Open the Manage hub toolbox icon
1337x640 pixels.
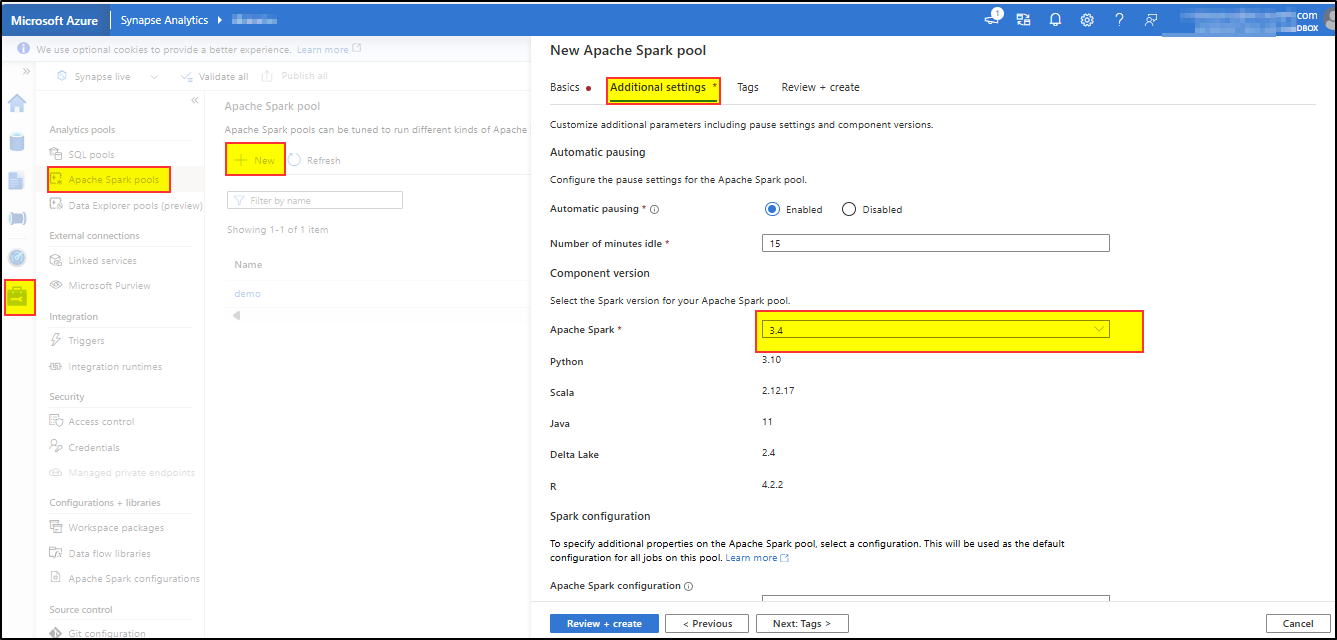point(19,297)
